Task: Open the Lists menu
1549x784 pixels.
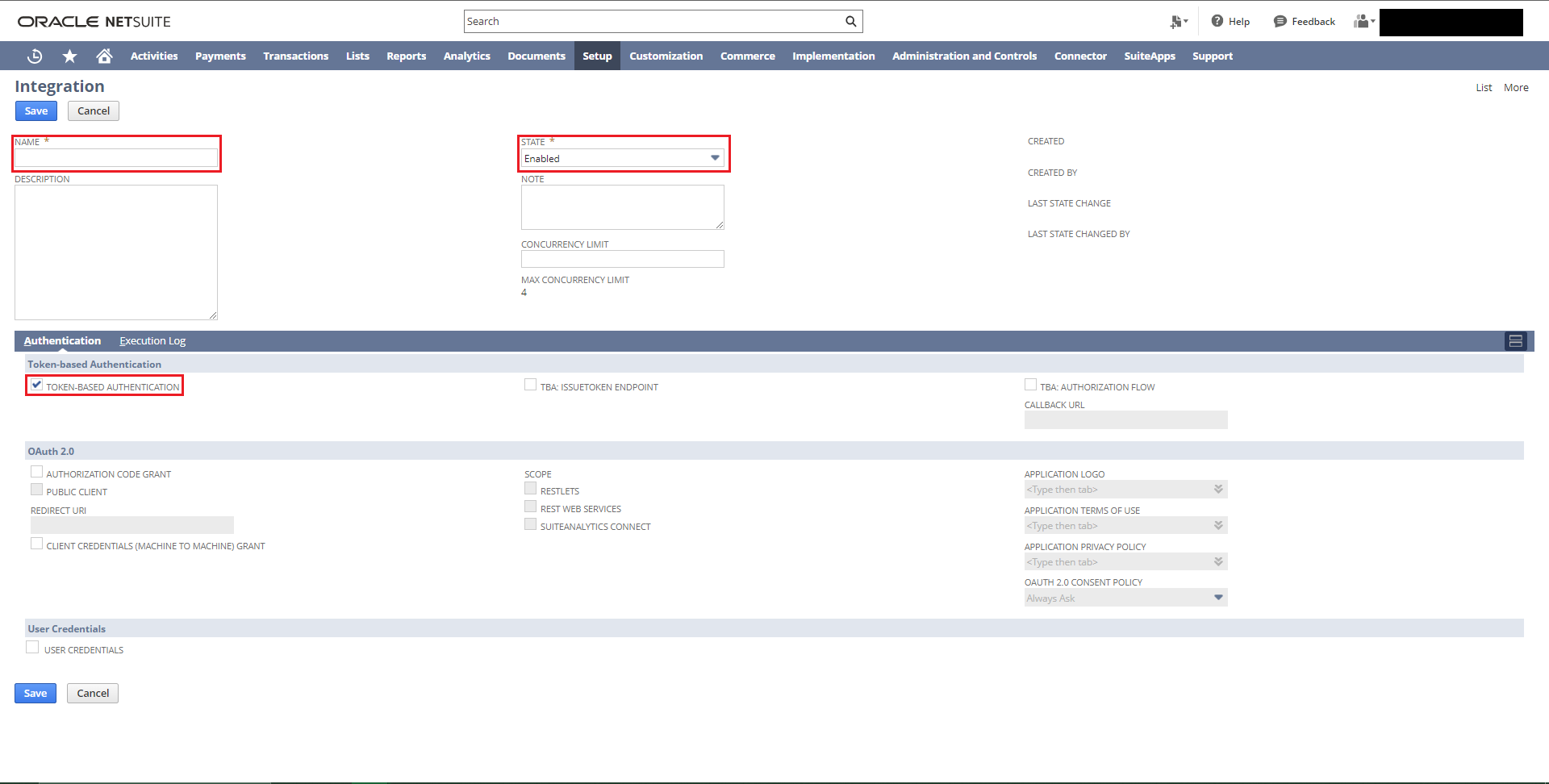Action: pos(357,56)
